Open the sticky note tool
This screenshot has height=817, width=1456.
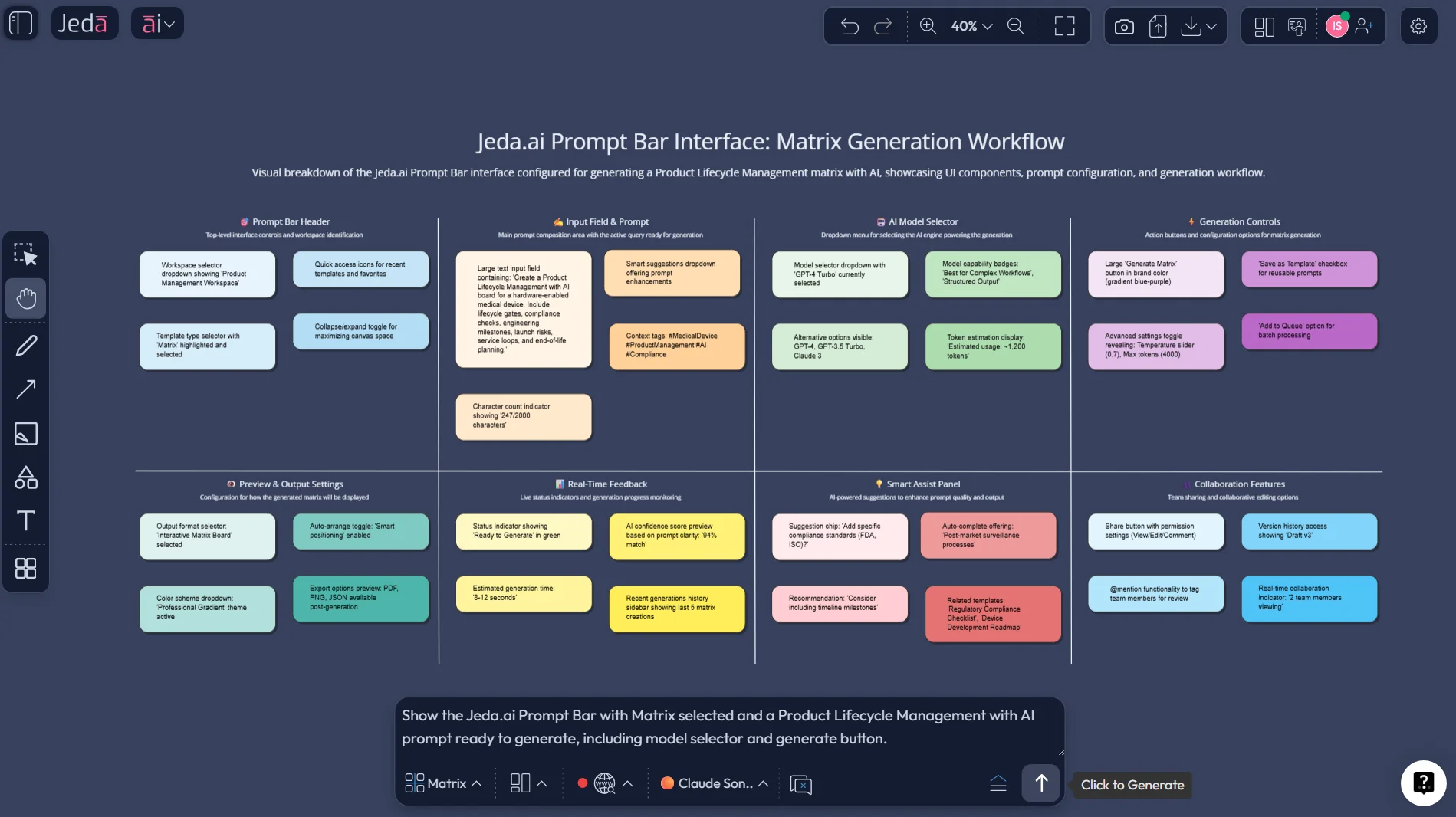click(x=26, y=434)
